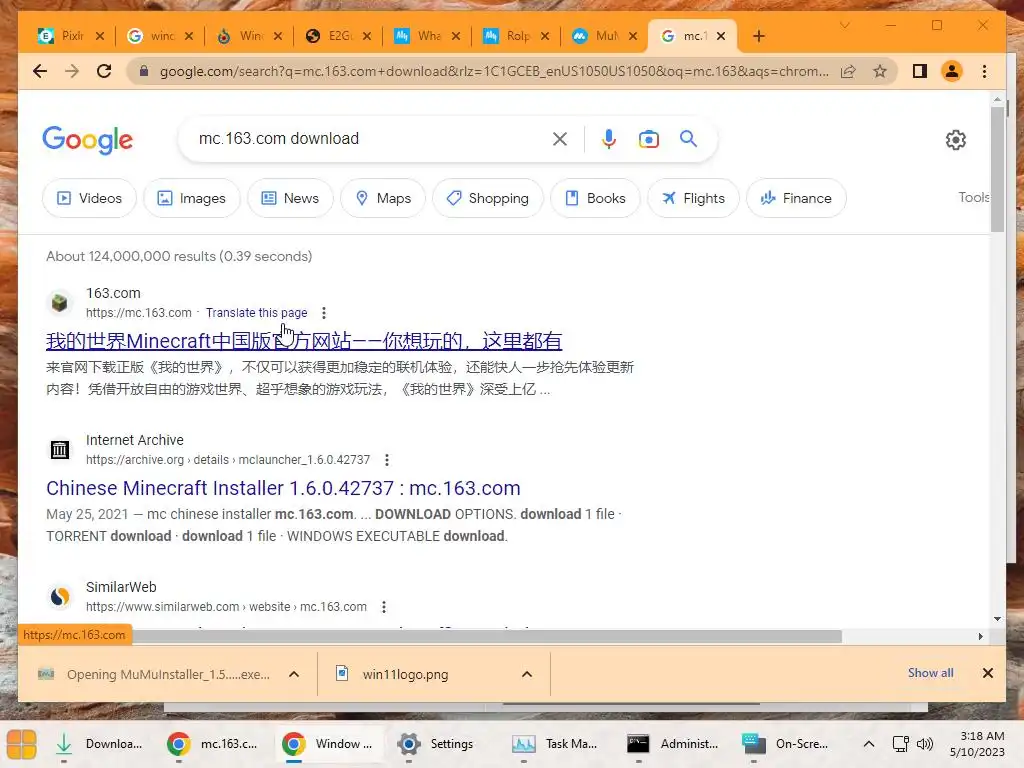Screen dimensions: 1024x768
Task: Open Settings from the taskbar
Action: 436,744
